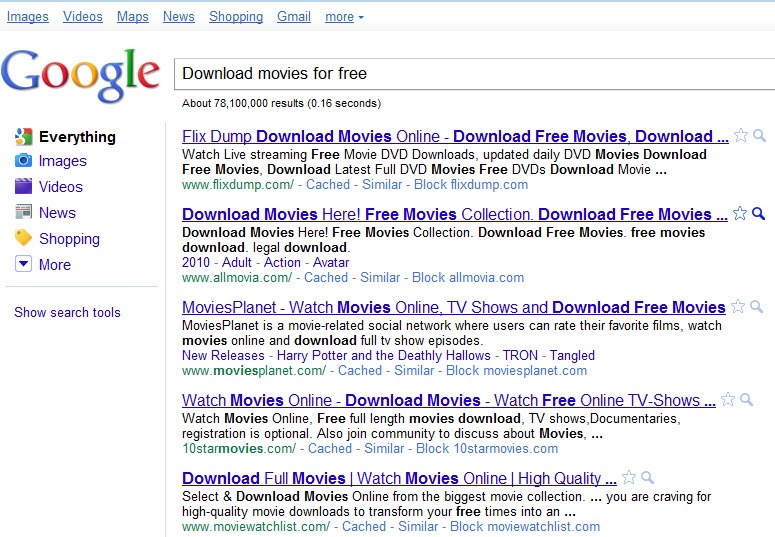Viewport: 775px width, 537px height.
Task: Click the Videos clapperboard sidebar icon
Action: [x=23, y=186]
